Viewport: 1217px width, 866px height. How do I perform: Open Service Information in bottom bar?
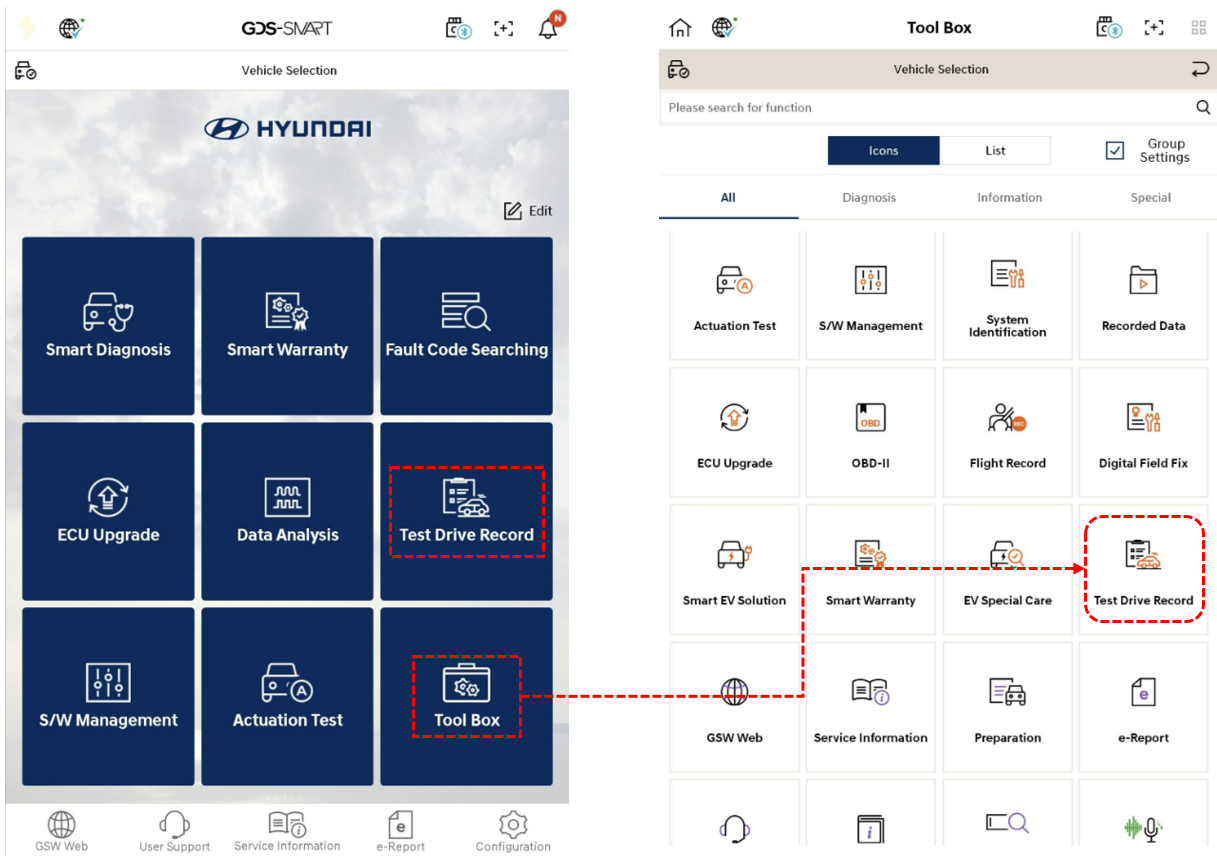(287, 832)
